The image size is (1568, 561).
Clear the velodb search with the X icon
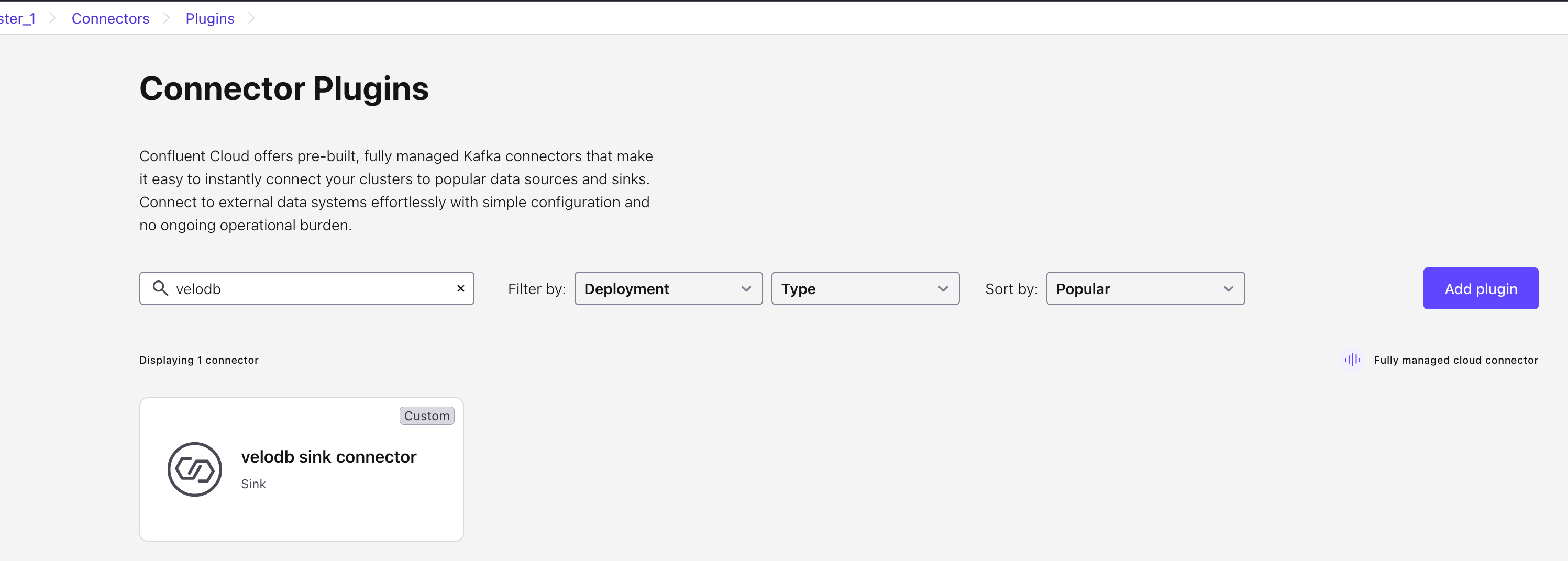point(460,288)
